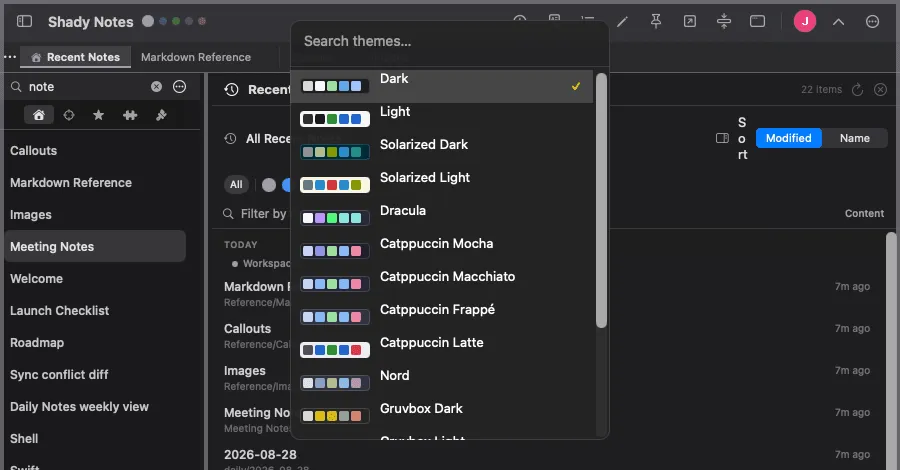
Task: Select the star favorites filter icon in sidebar
Action: (99, 115)
